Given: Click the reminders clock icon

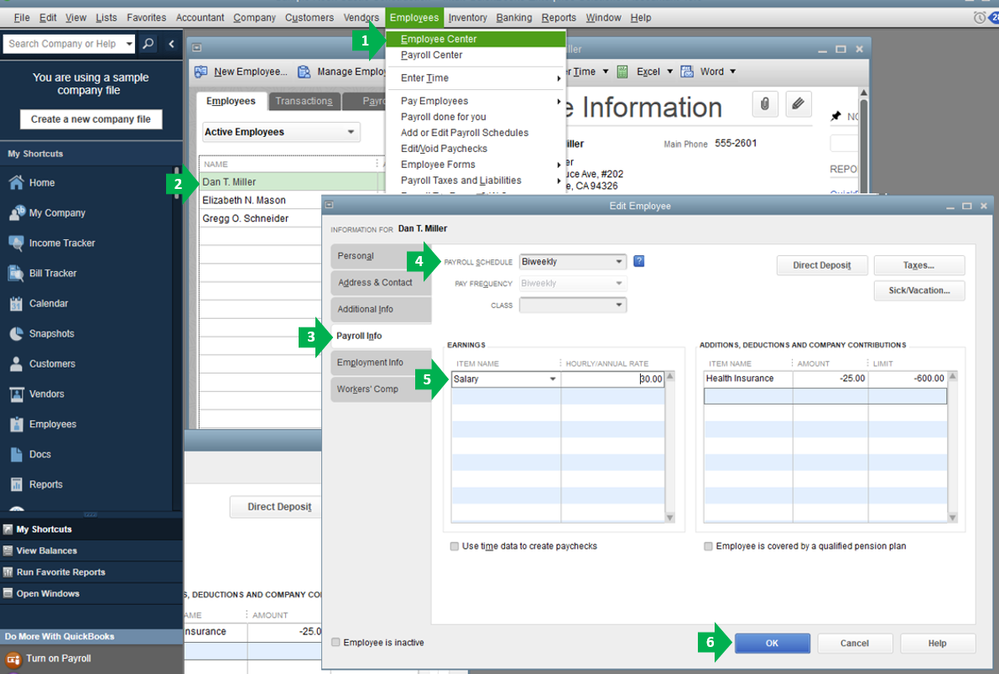Looking at the screenshot, I should coord(980,18).
